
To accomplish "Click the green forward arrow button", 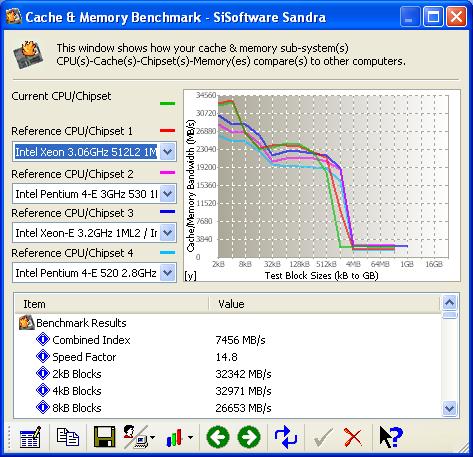I will click(249, 437).
